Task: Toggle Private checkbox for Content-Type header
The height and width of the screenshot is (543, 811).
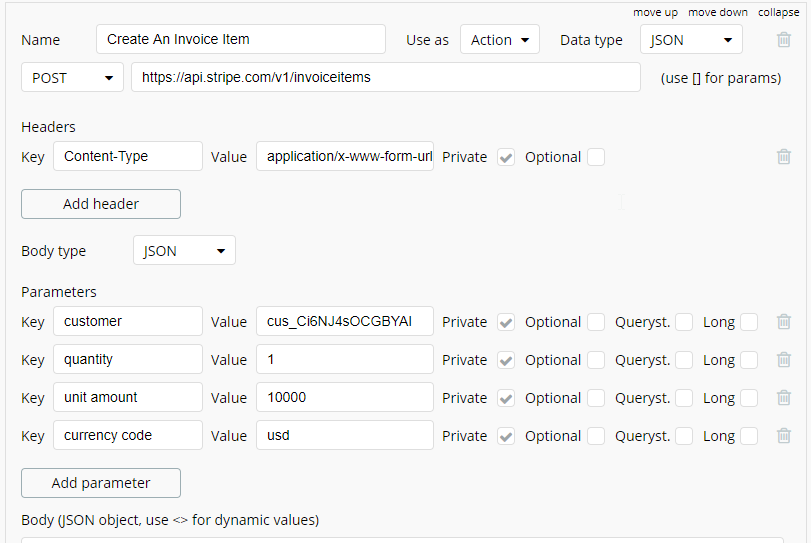Action: (506, 157)
